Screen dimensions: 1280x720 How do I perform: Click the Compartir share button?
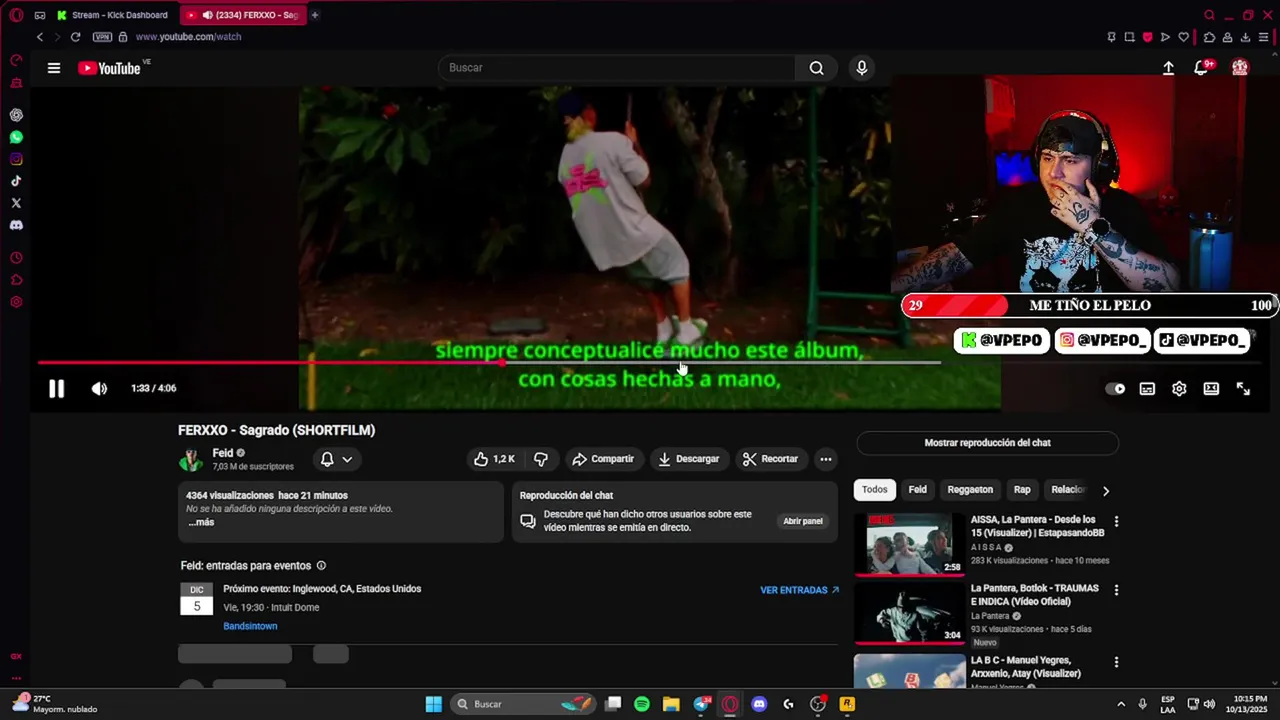[603, 459]
